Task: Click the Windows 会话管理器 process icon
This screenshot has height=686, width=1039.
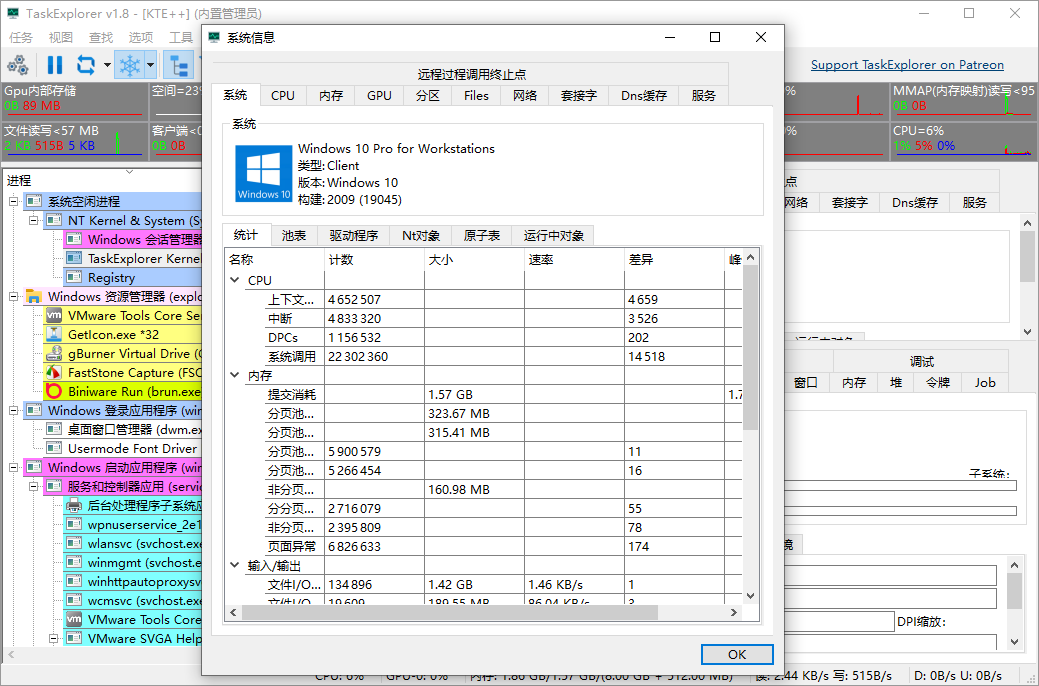Action: [x=74, y=239]
